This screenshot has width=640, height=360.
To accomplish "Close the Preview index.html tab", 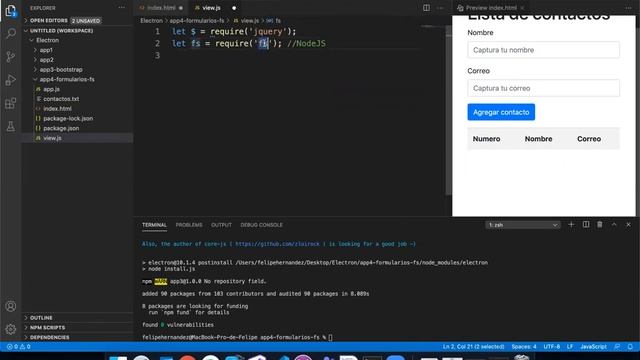I will (x=522, y=8).
